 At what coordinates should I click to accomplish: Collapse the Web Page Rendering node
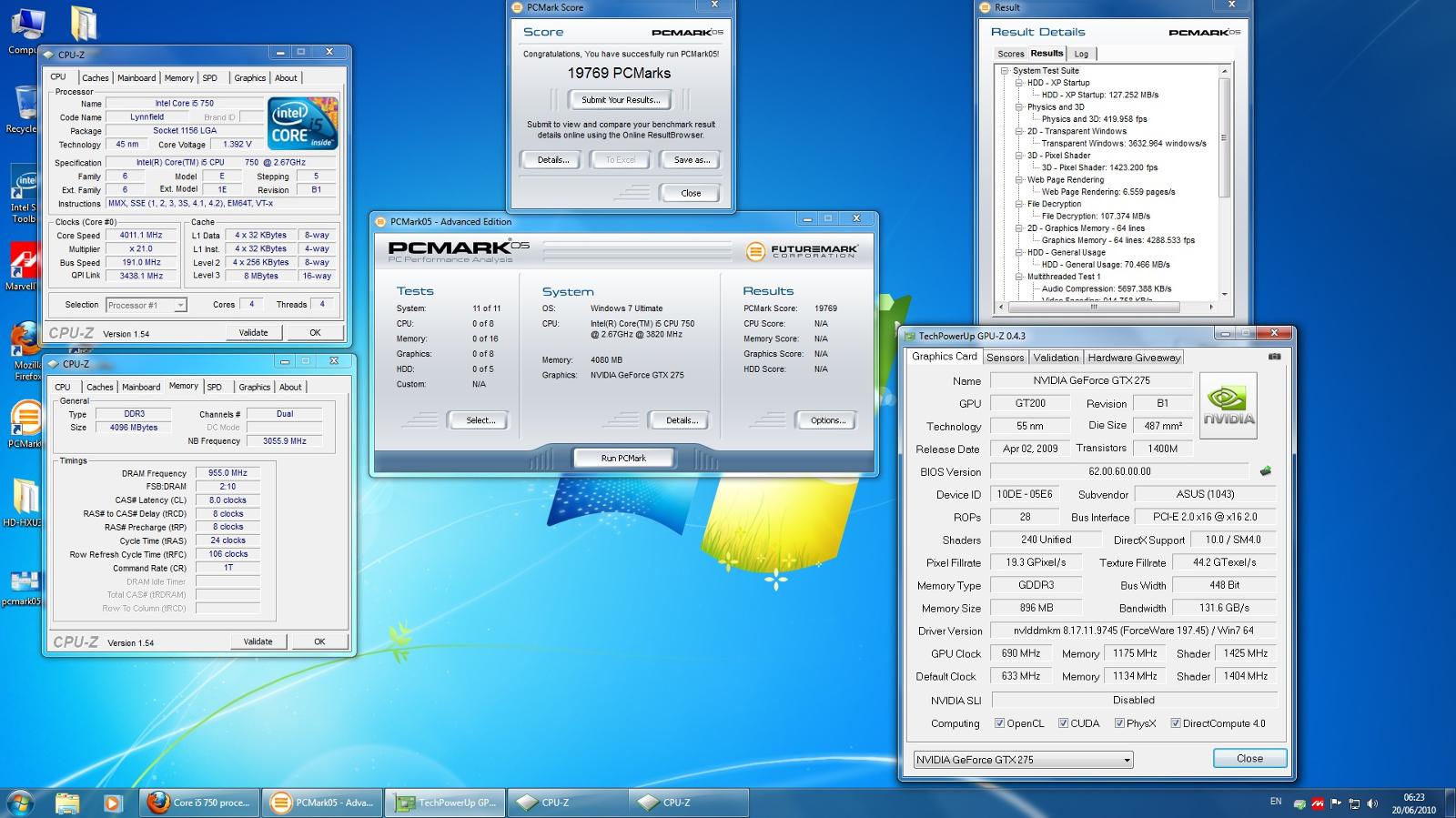[x=1019, y=179]
